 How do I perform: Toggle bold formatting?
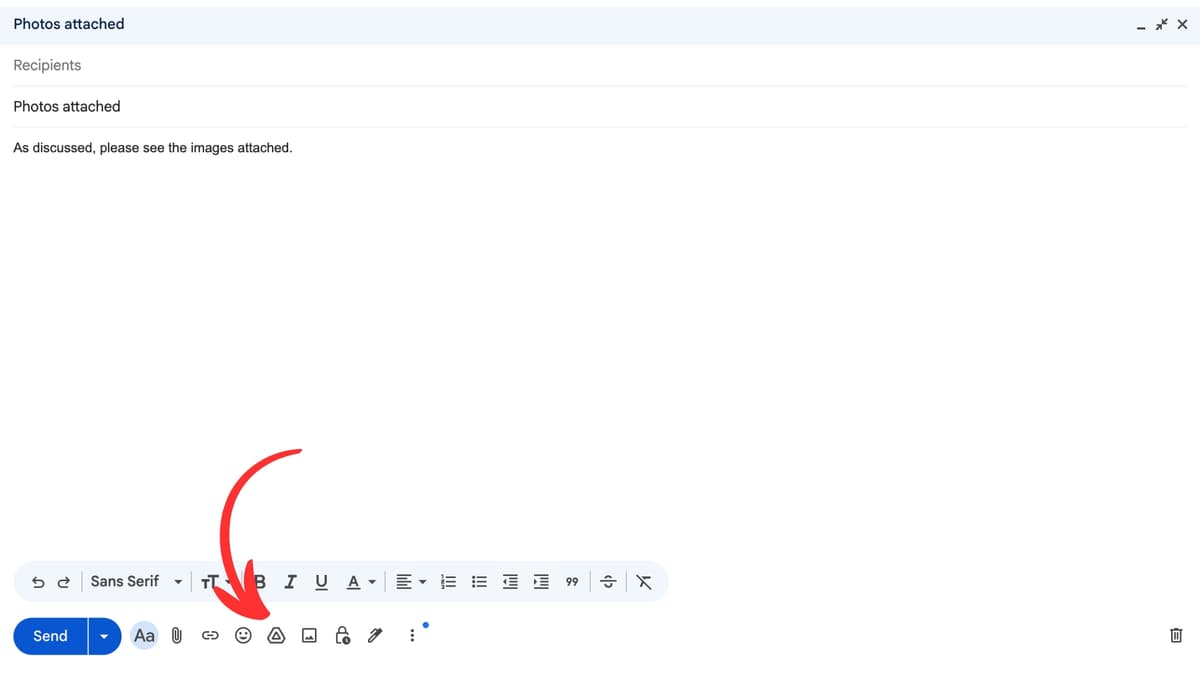(x=259, y=581)
